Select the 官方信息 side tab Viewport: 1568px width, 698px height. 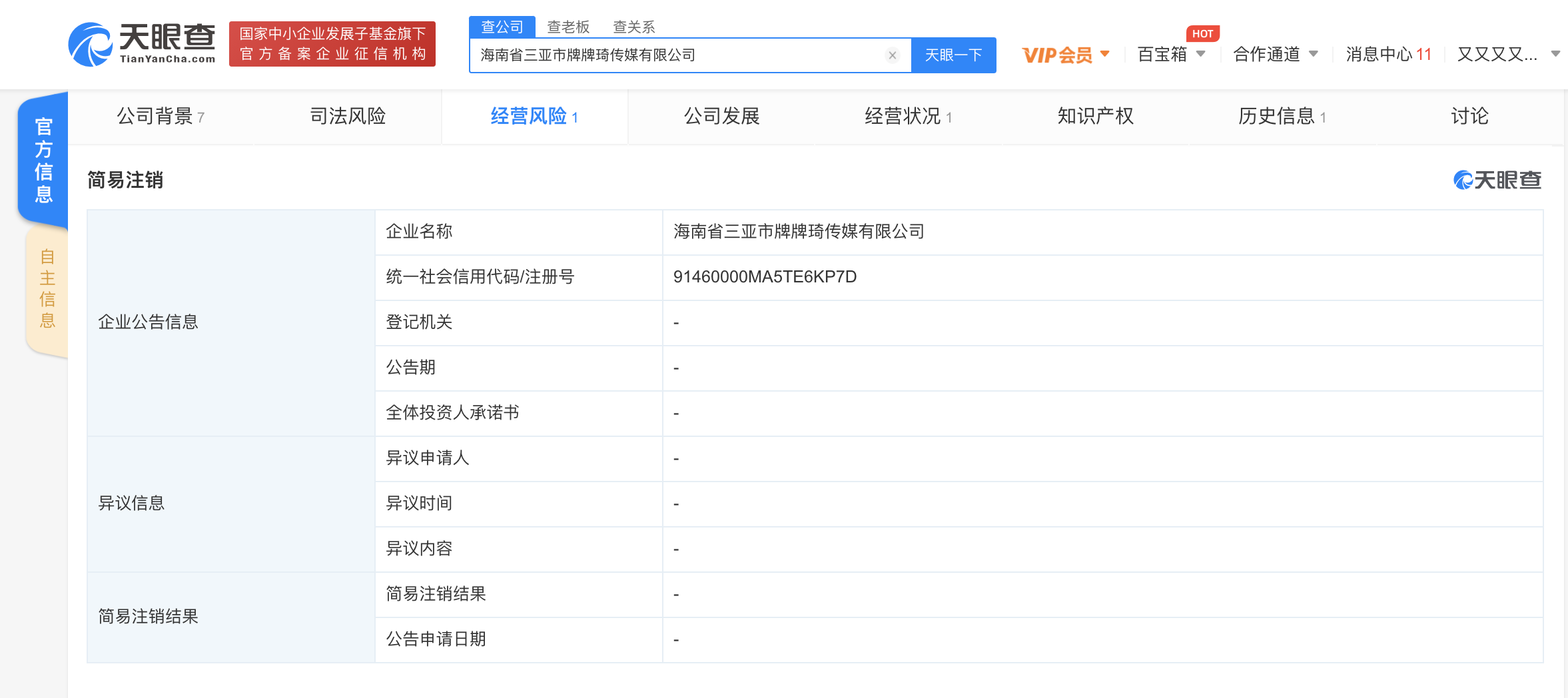(x=43, y=160)
